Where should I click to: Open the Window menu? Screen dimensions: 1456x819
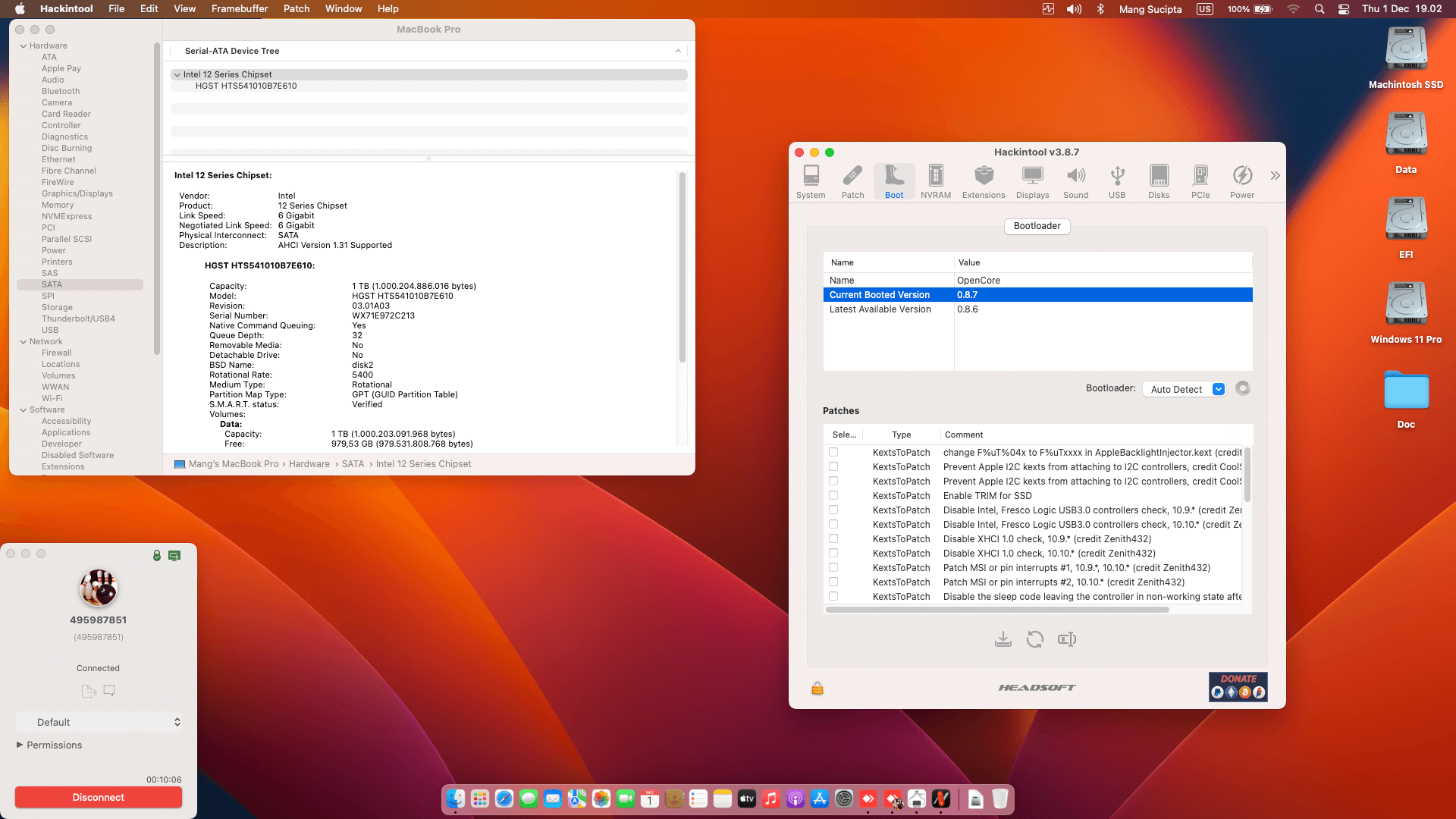(344, 9)
